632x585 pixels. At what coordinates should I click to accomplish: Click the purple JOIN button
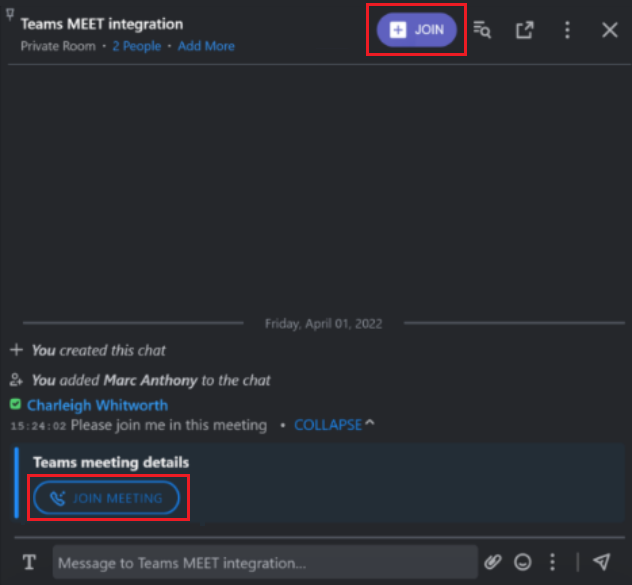(416, 29)
